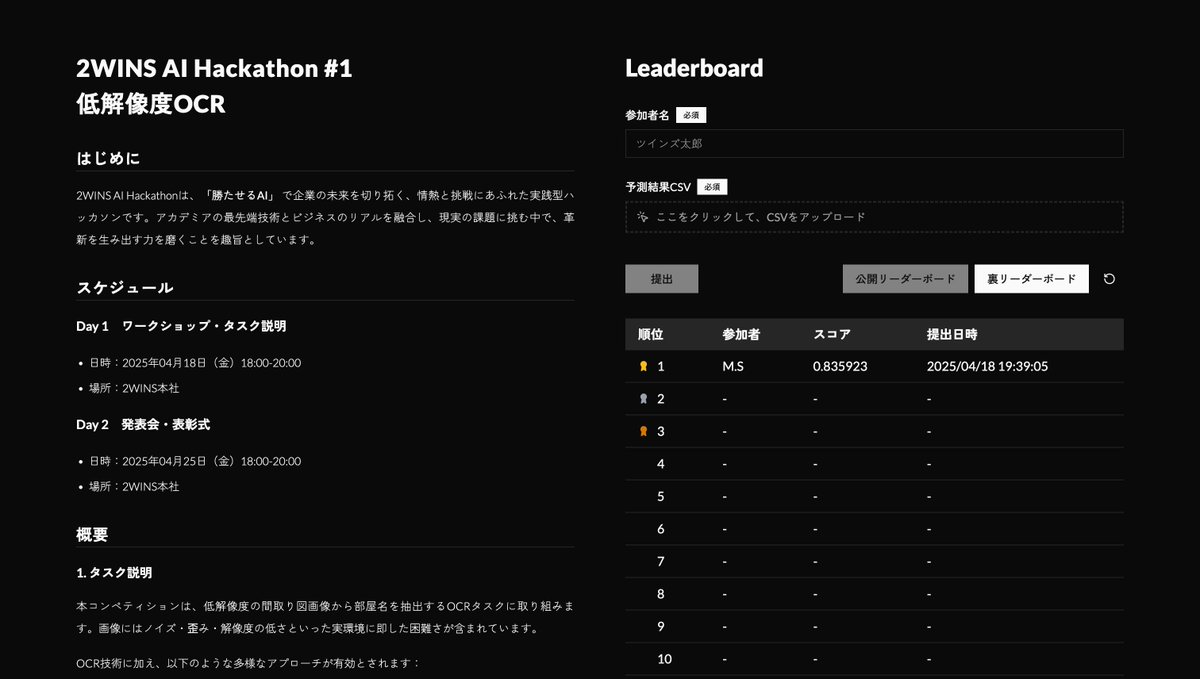Image resolution: width=1200 pixels, height=679 pixels.
Task: Click the 2025年04月18日 date line
Action: [x=195, y=363]
